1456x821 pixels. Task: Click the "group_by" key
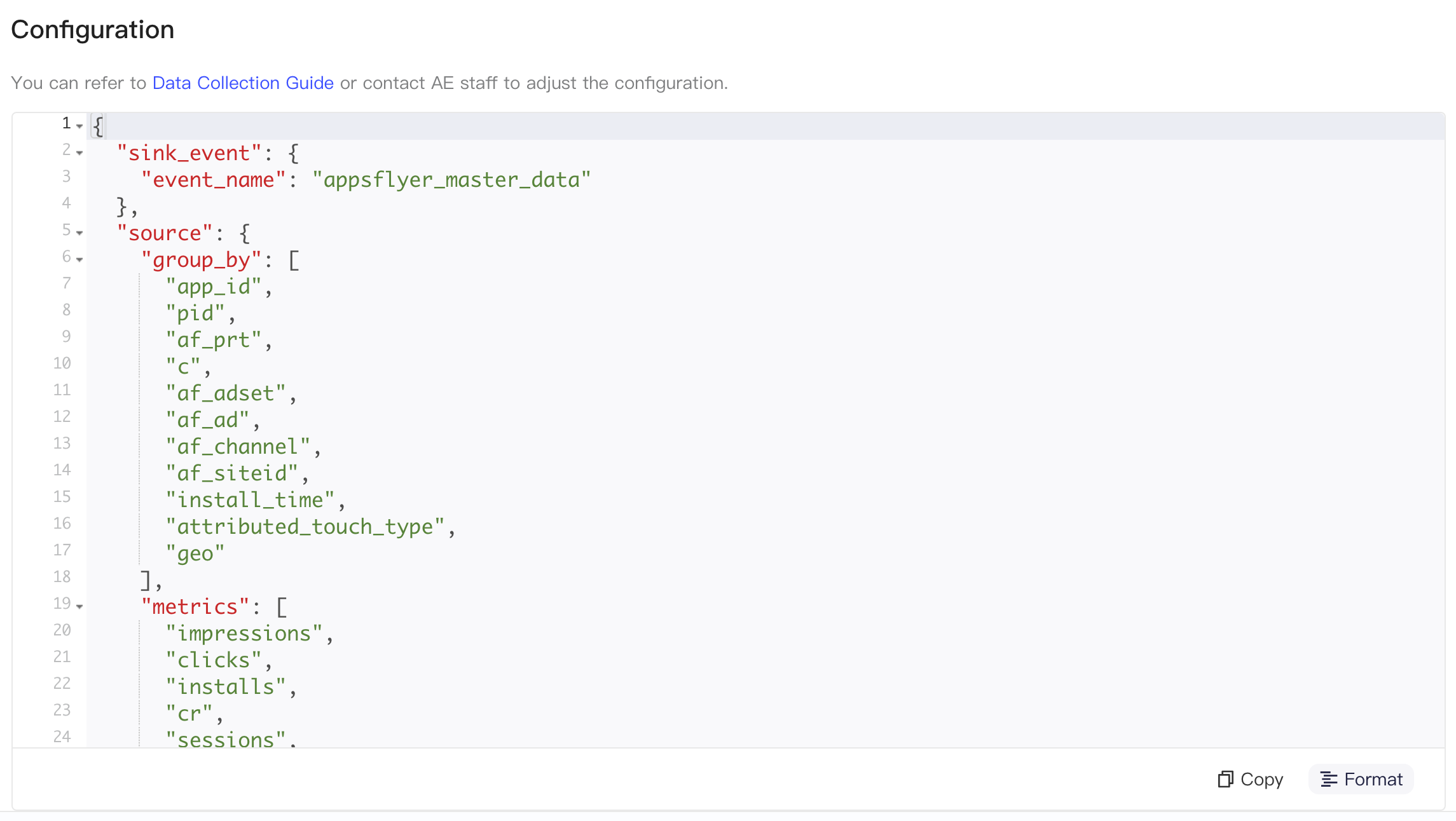point(202,260)
